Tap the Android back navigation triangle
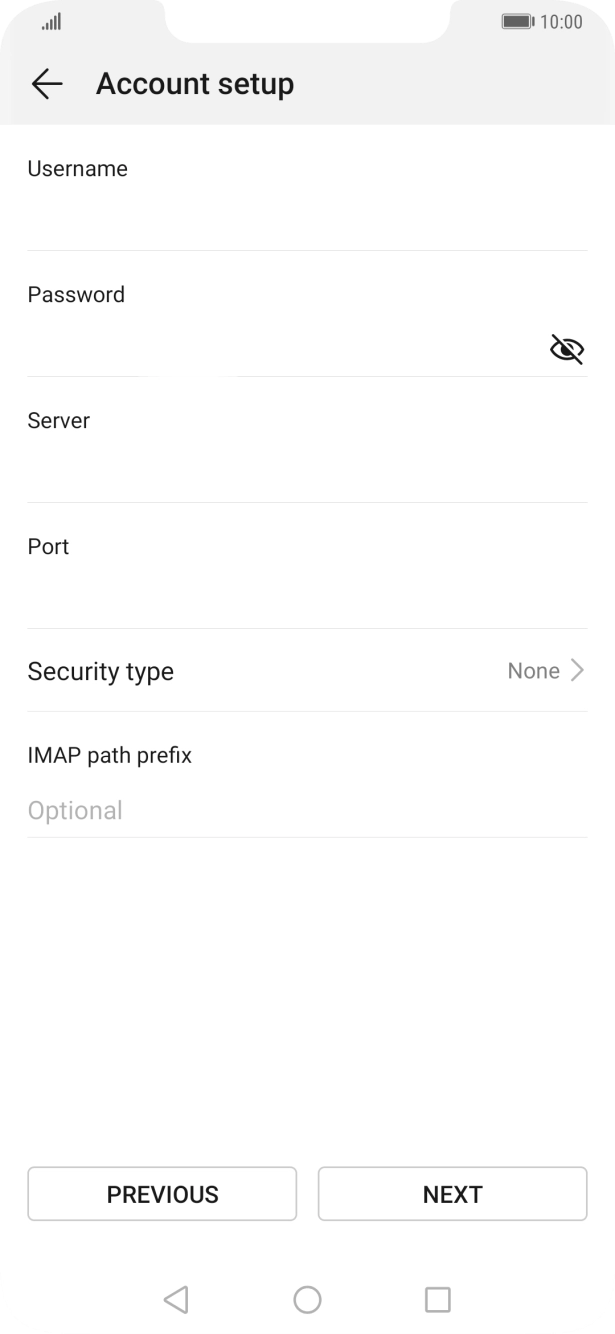This screenshot has height=1334, width=615. click(176, 1299)
